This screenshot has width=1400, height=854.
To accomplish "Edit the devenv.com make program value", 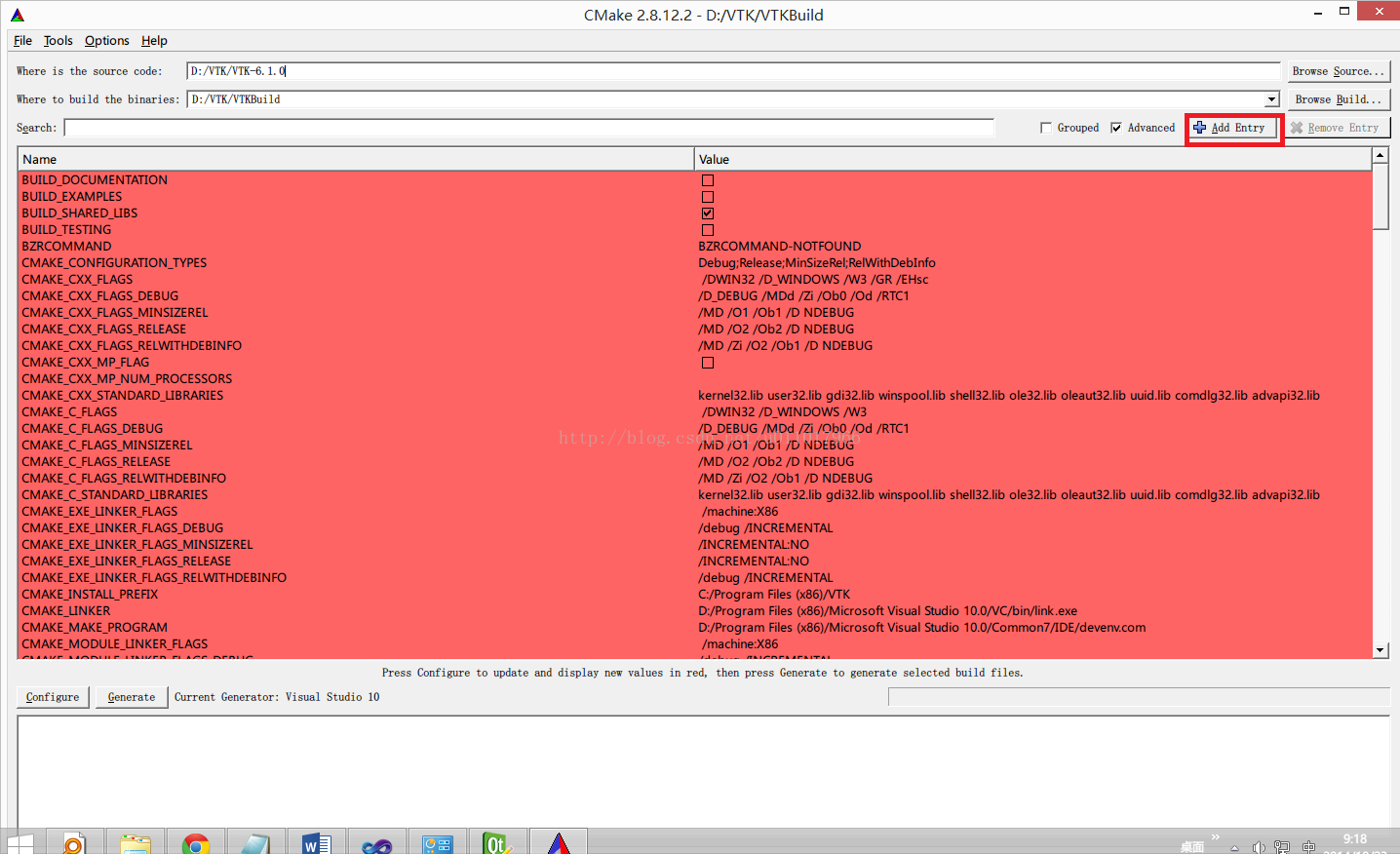I will click(x=922, y=628).
